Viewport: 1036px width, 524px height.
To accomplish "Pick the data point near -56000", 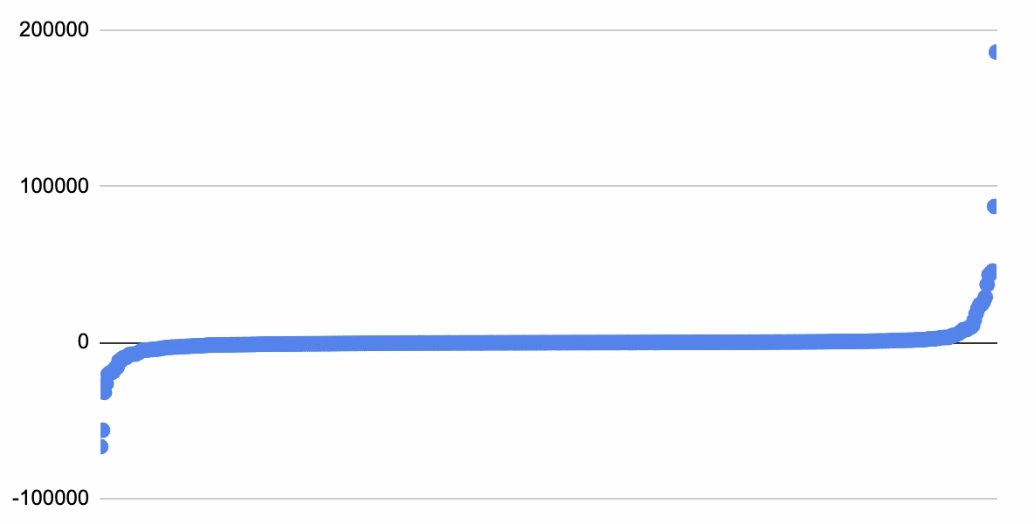I will tap(102, 430).
